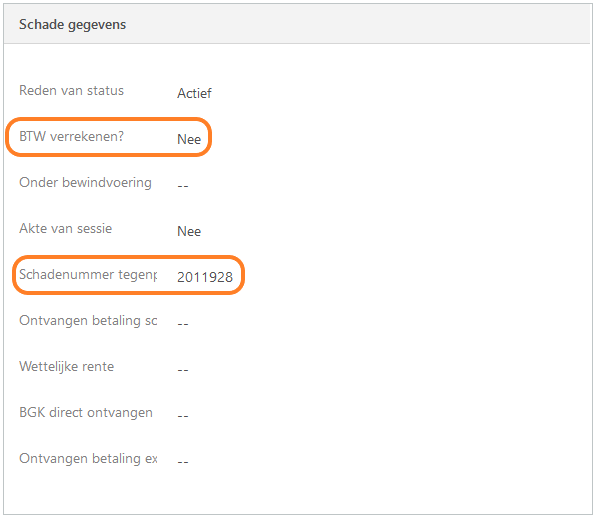The image size is (597, 520).
Task: Edit the Wettelijke rente empty value
Action: coord(183,370)
